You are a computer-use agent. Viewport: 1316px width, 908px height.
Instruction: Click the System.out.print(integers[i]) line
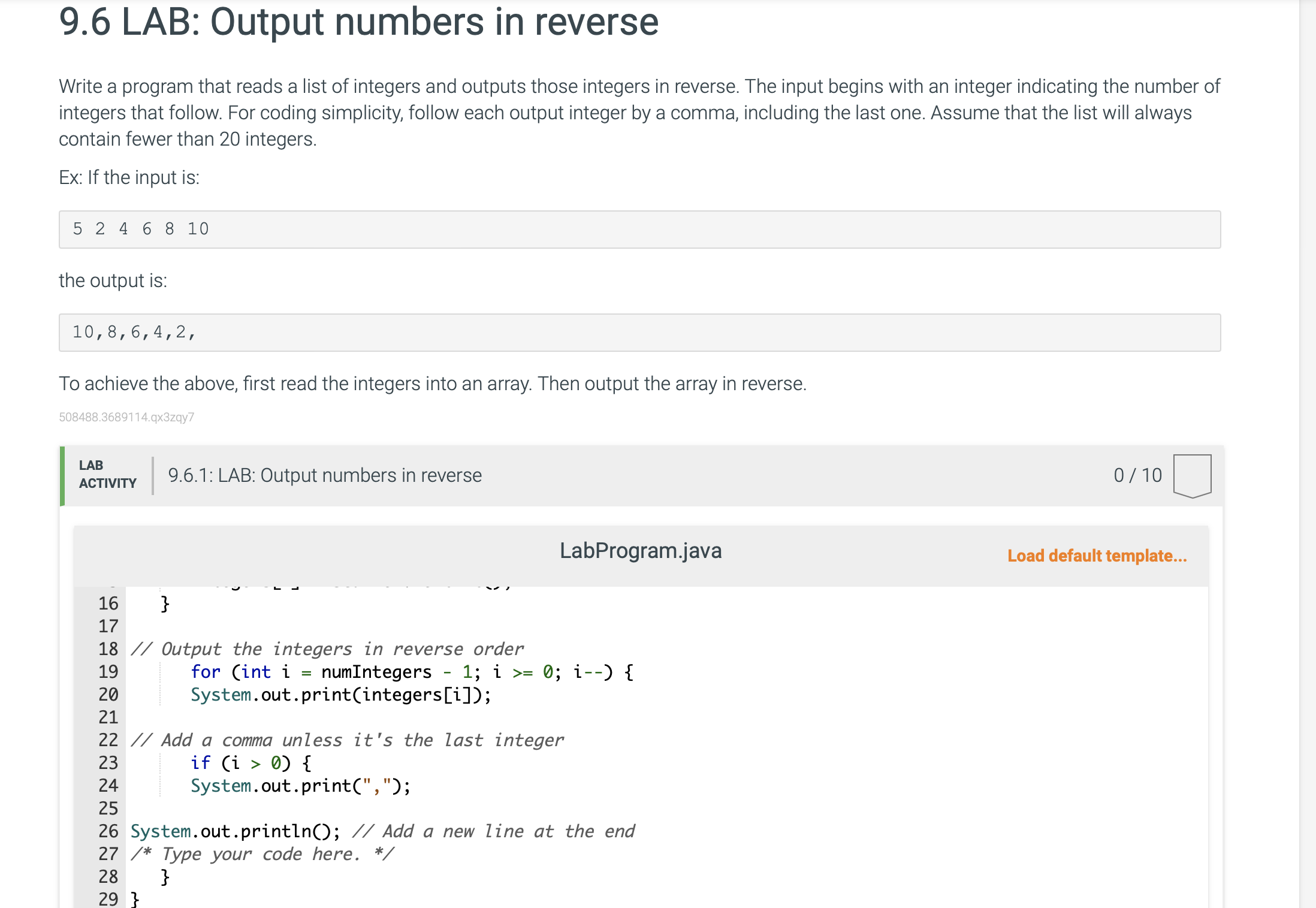[x=340, y=695]
